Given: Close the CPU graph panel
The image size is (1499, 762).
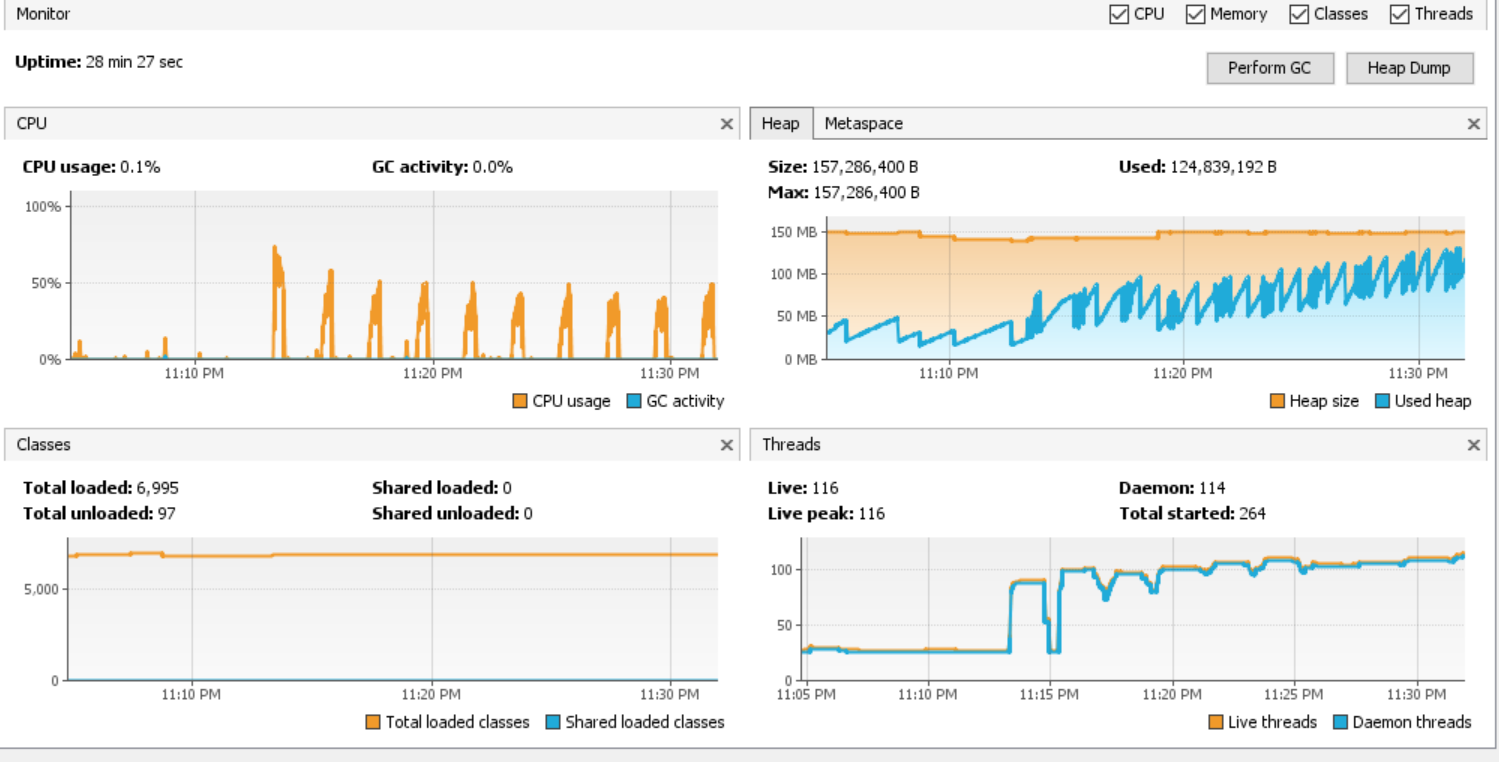Looking at the screenshot, I should [727, 124].
